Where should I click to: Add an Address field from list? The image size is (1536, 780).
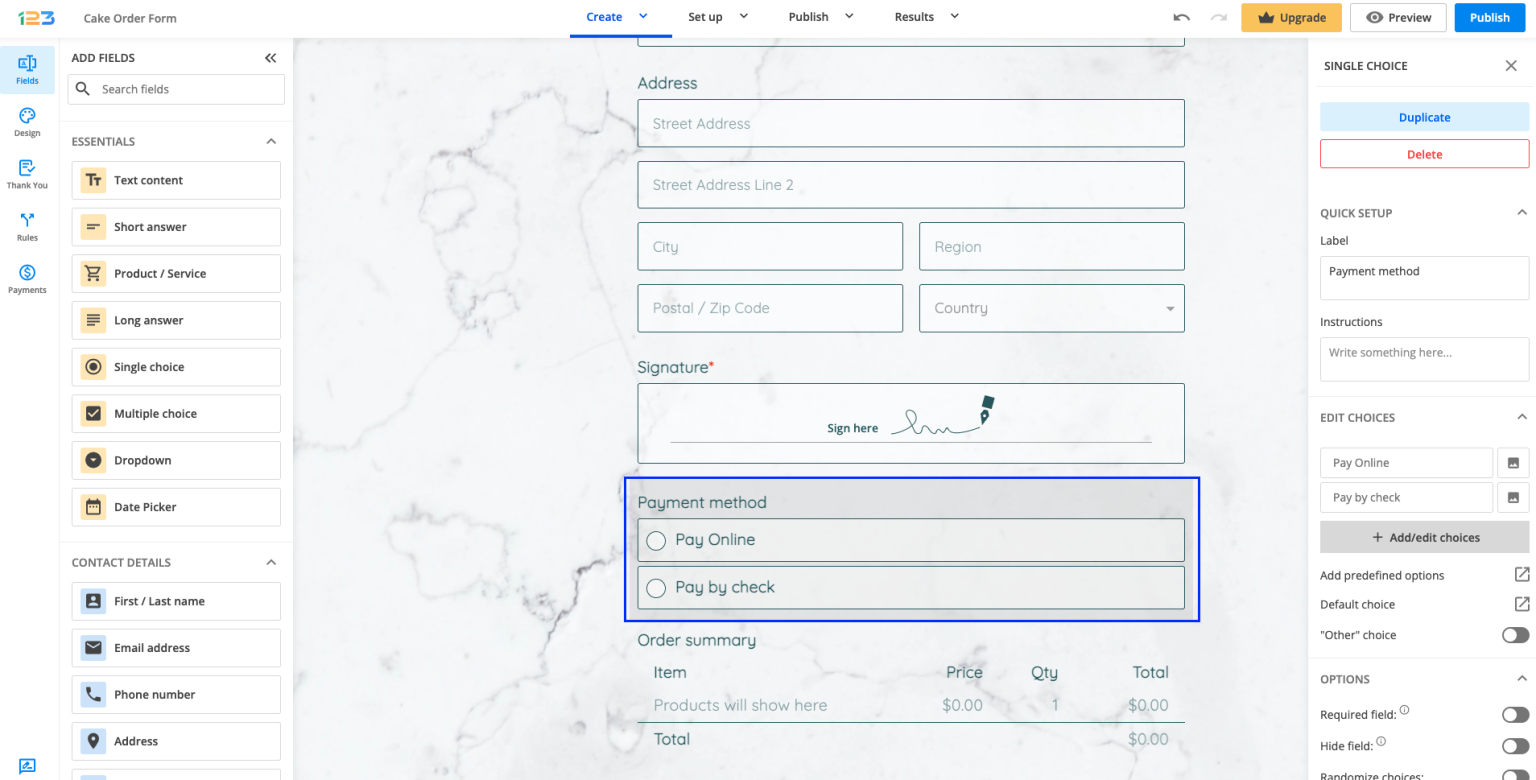pyautogui.click(x=176, y=741)
